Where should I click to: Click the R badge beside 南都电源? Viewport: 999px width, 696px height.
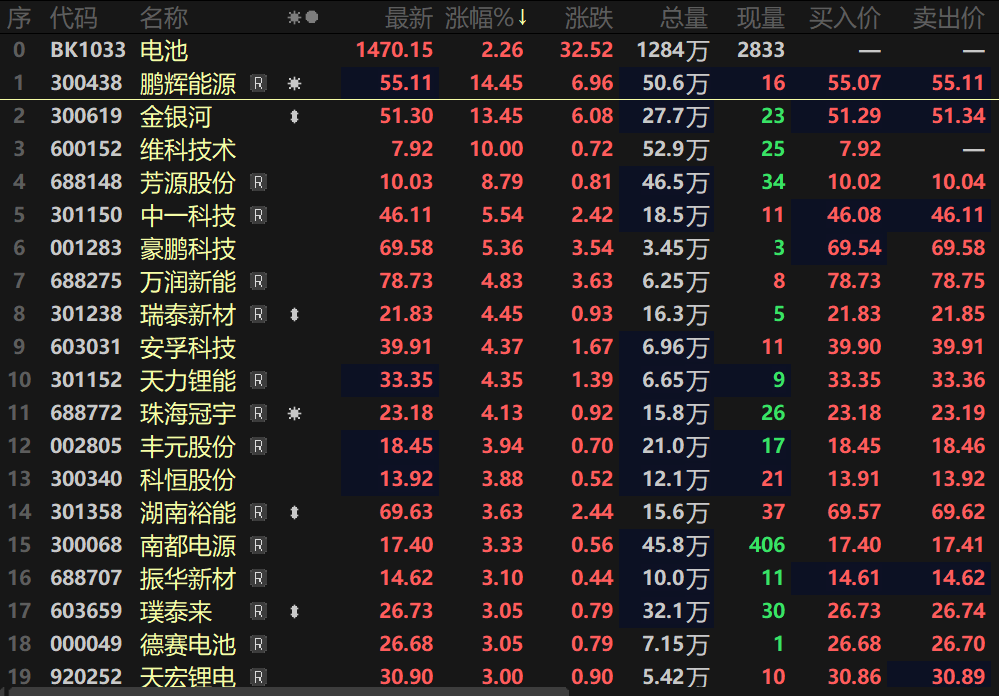pos(258,546)
